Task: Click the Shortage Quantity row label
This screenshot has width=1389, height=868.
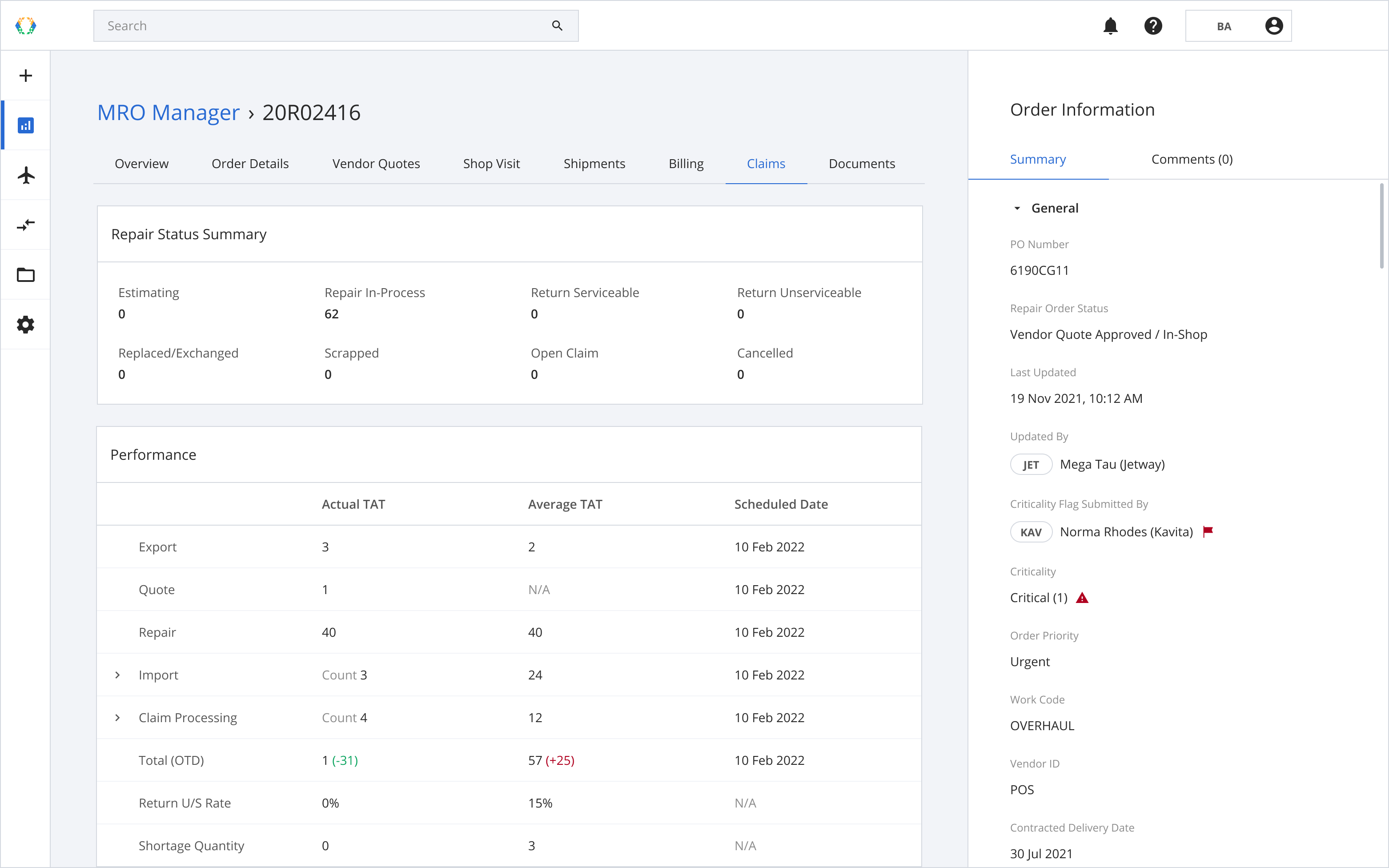Action: 191,846
